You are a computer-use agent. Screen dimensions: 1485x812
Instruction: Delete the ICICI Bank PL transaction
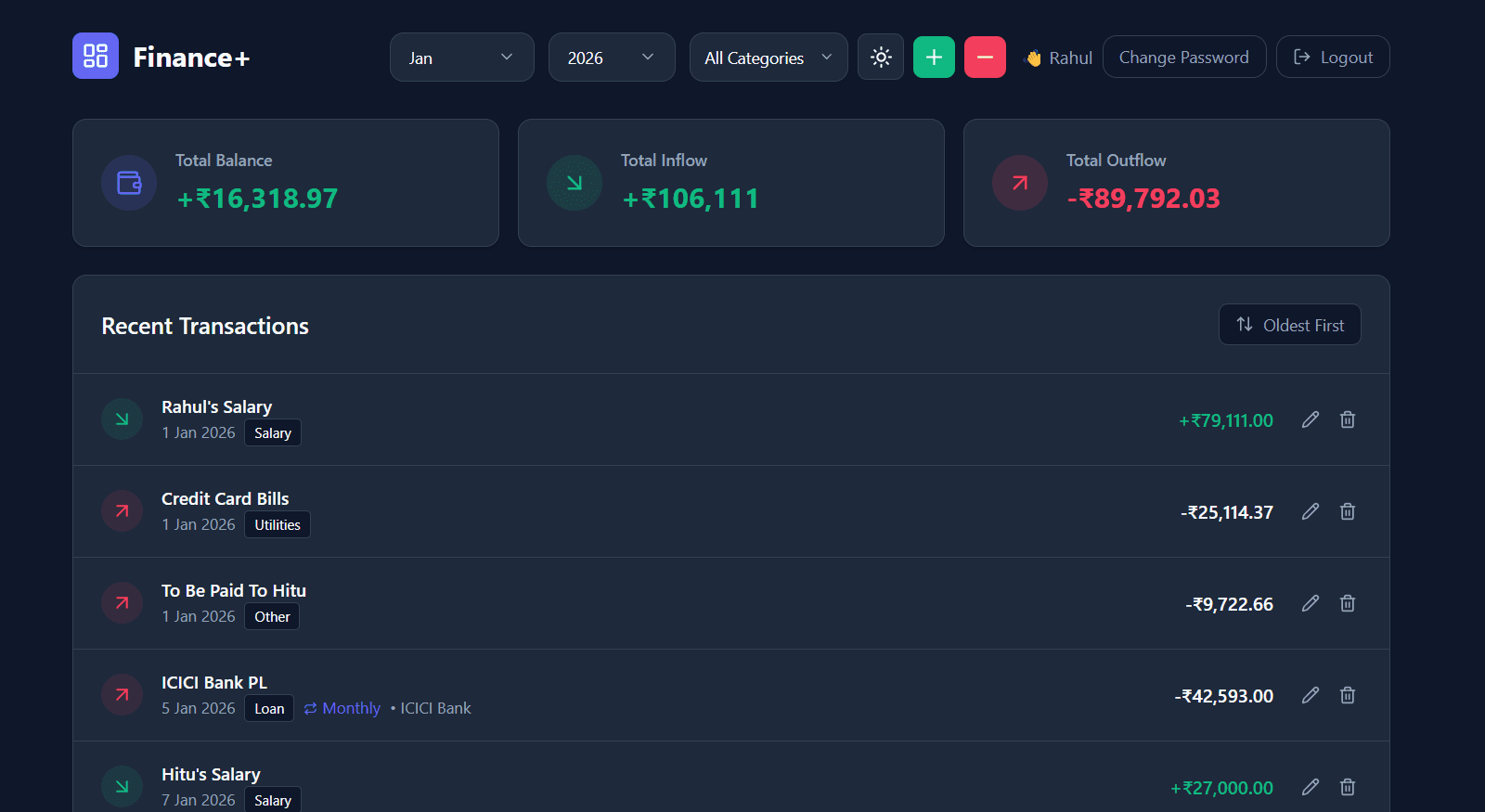tap(1348, 695)
